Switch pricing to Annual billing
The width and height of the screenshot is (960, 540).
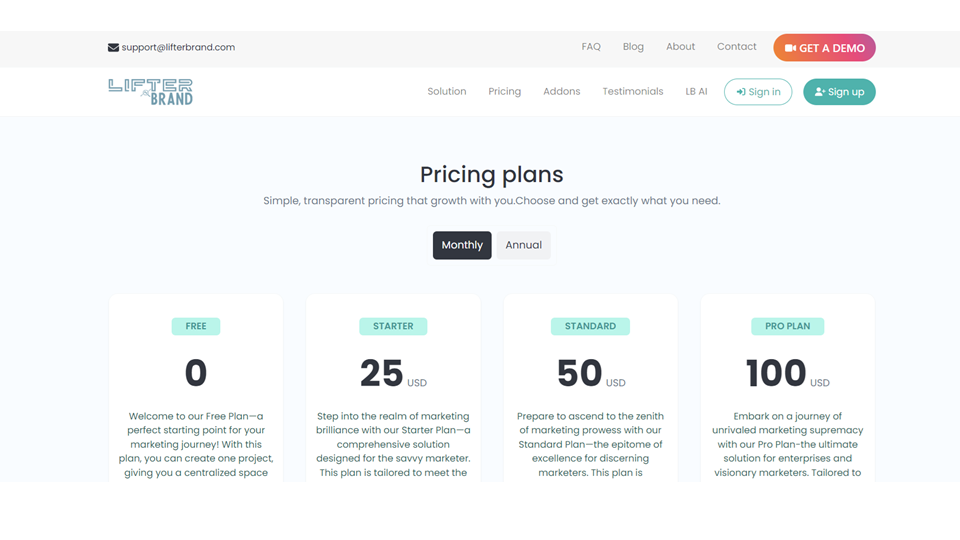click(x=523, y=245)
